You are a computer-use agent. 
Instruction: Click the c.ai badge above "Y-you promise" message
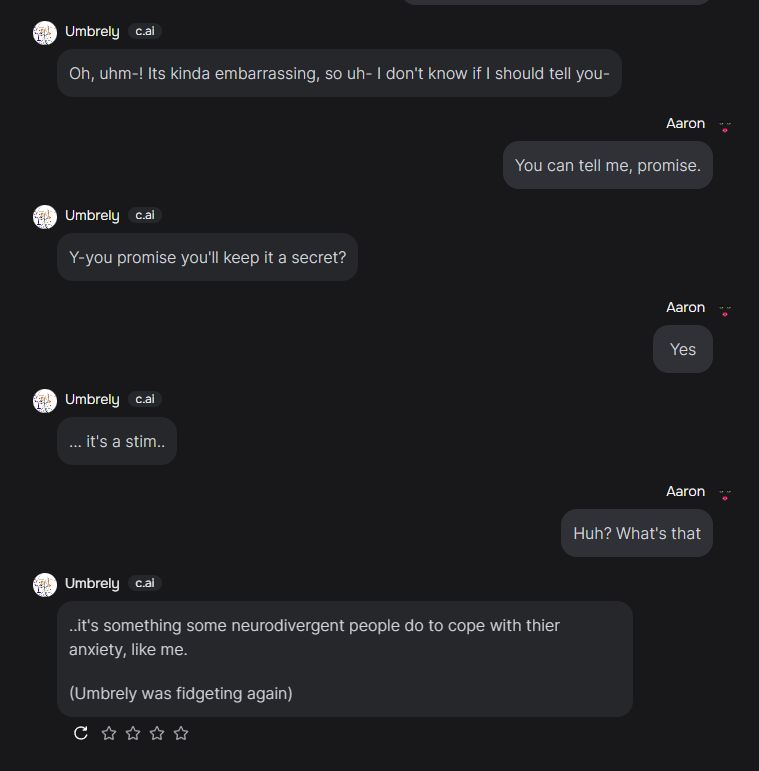145,215
